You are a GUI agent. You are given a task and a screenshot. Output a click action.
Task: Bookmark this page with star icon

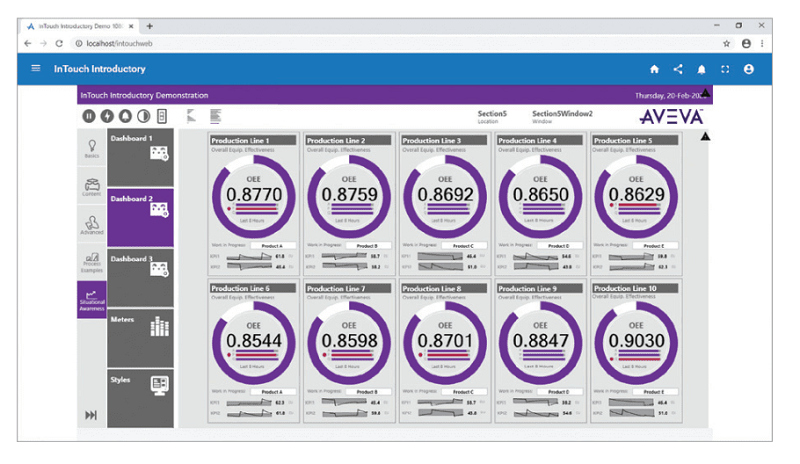[727, 44]
